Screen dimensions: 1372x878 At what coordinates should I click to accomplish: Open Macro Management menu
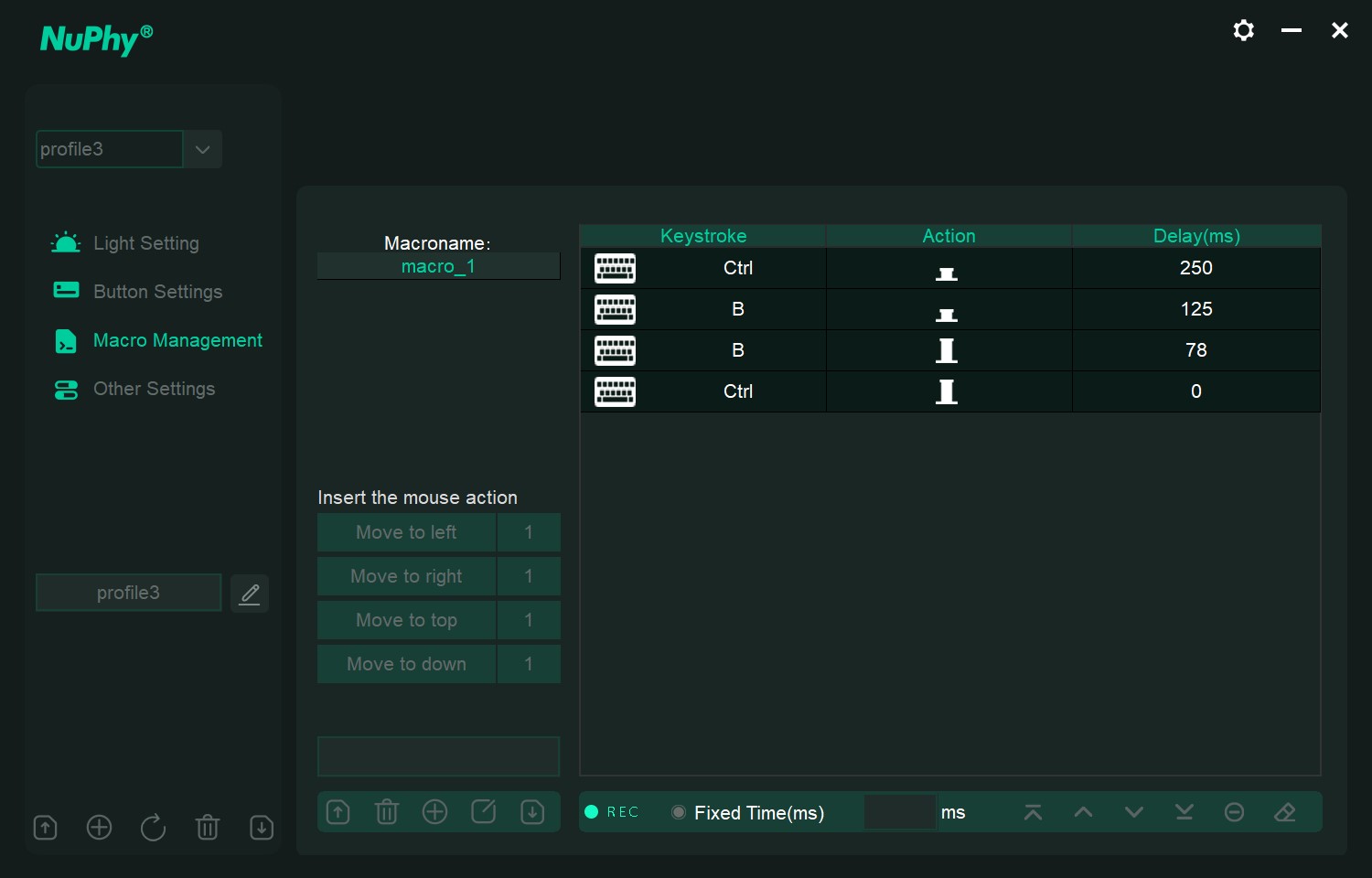tap(177, 340)
